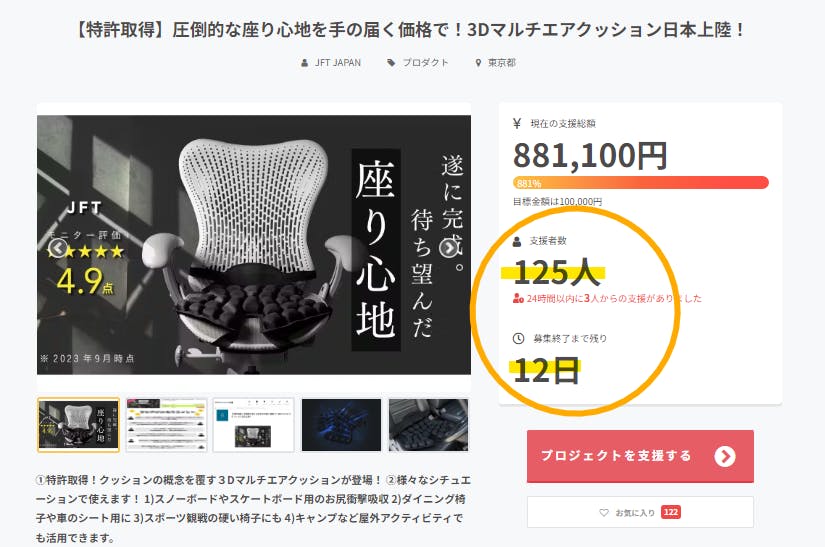Viewport: 825px width, 547px height.
Task: Click the previous image arrow on carousel
Action: [x=58, y=248]
